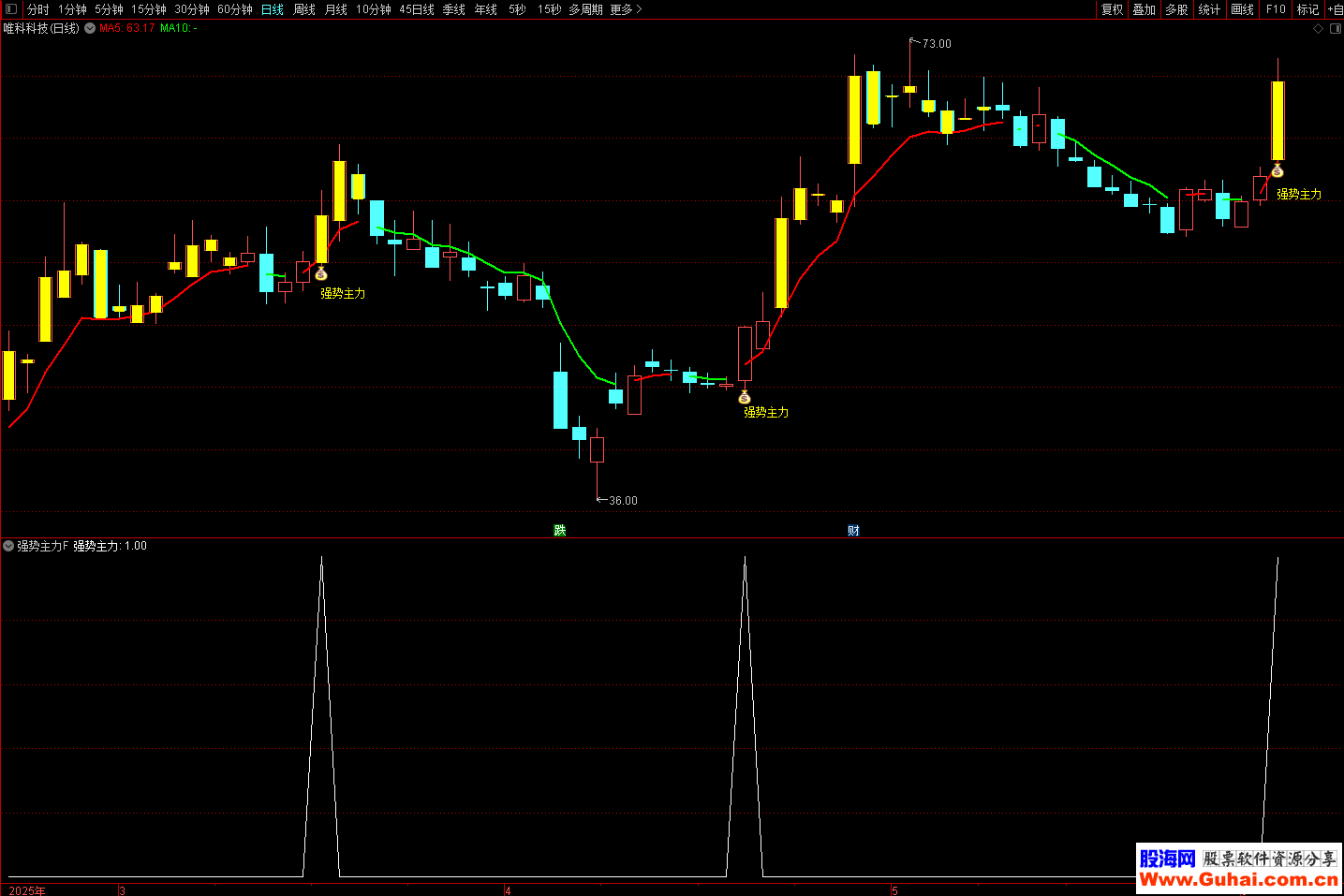1344x896 pixels.
Task: Click the 73.00 high price label
Action: (937, 44)
